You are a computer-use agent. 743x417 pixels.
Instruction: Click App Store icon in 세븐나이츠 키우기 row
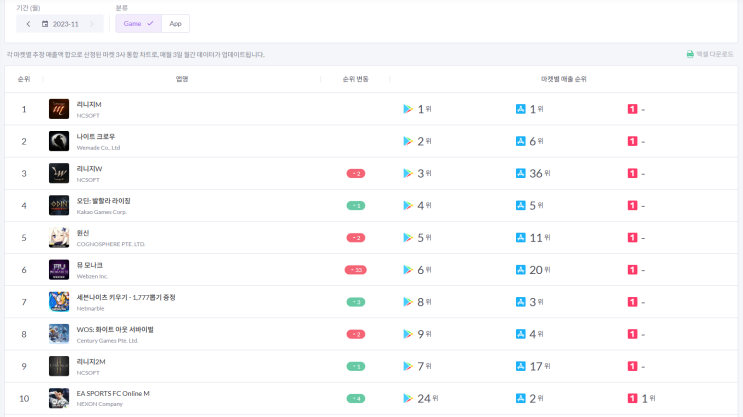pyautogui.click(x=520, y=302)
